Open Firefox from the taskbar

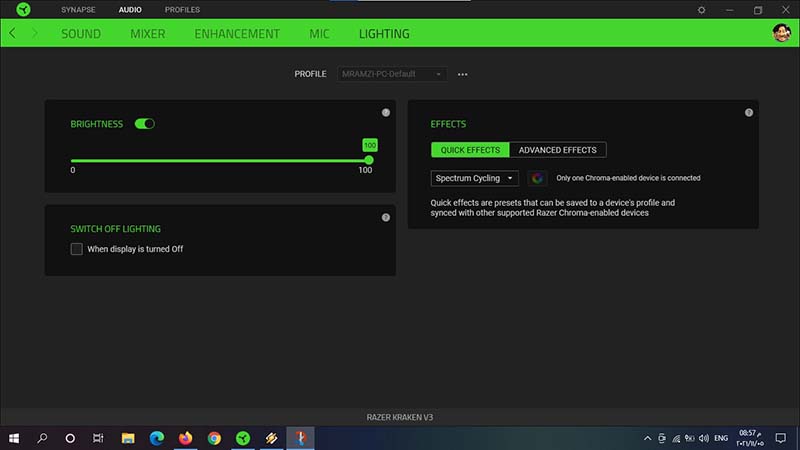[x=185, y=438]
